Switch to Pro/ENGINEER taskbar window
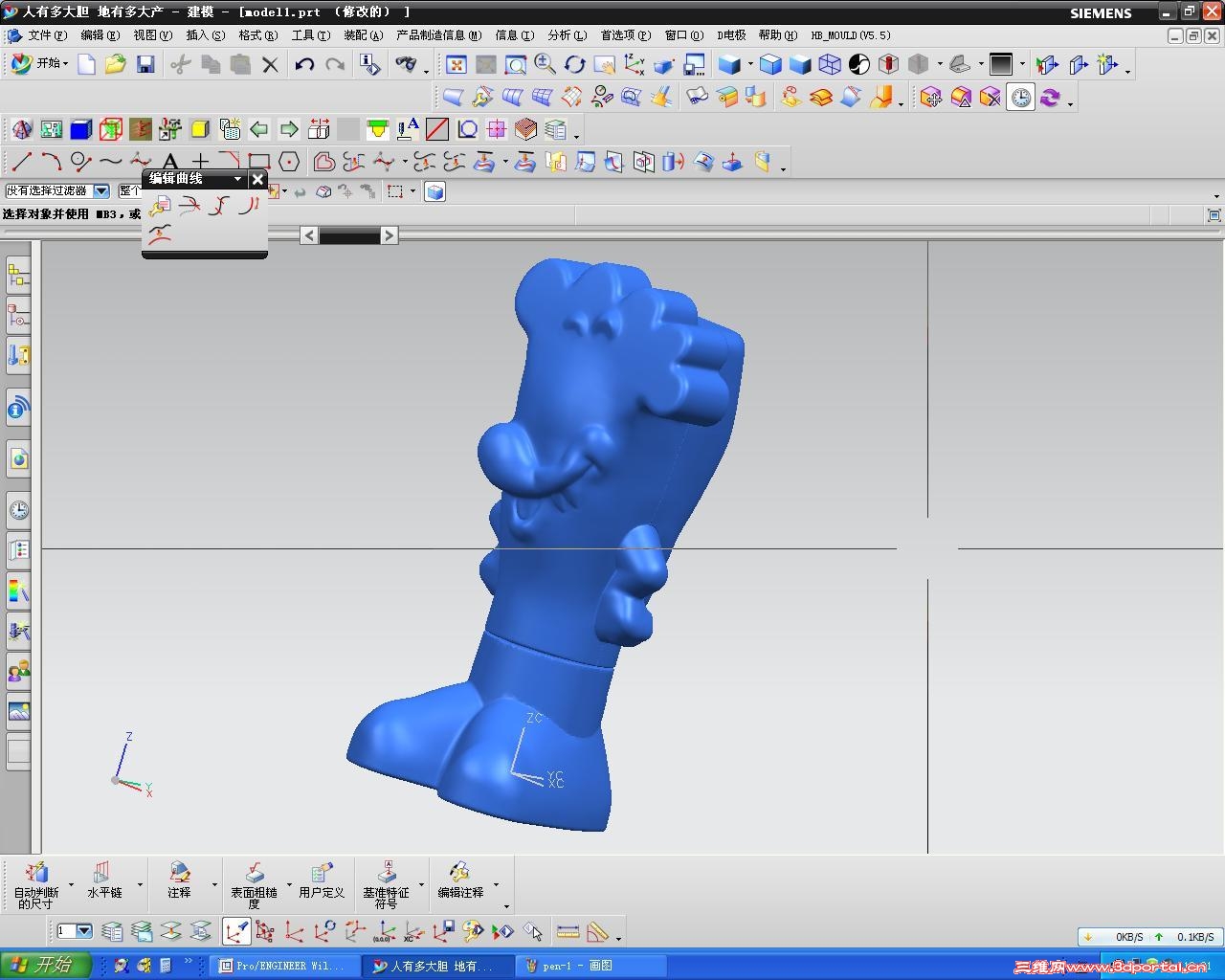Image resolution: width=1225 pixels, height=980 pixels. click(285, 966)
